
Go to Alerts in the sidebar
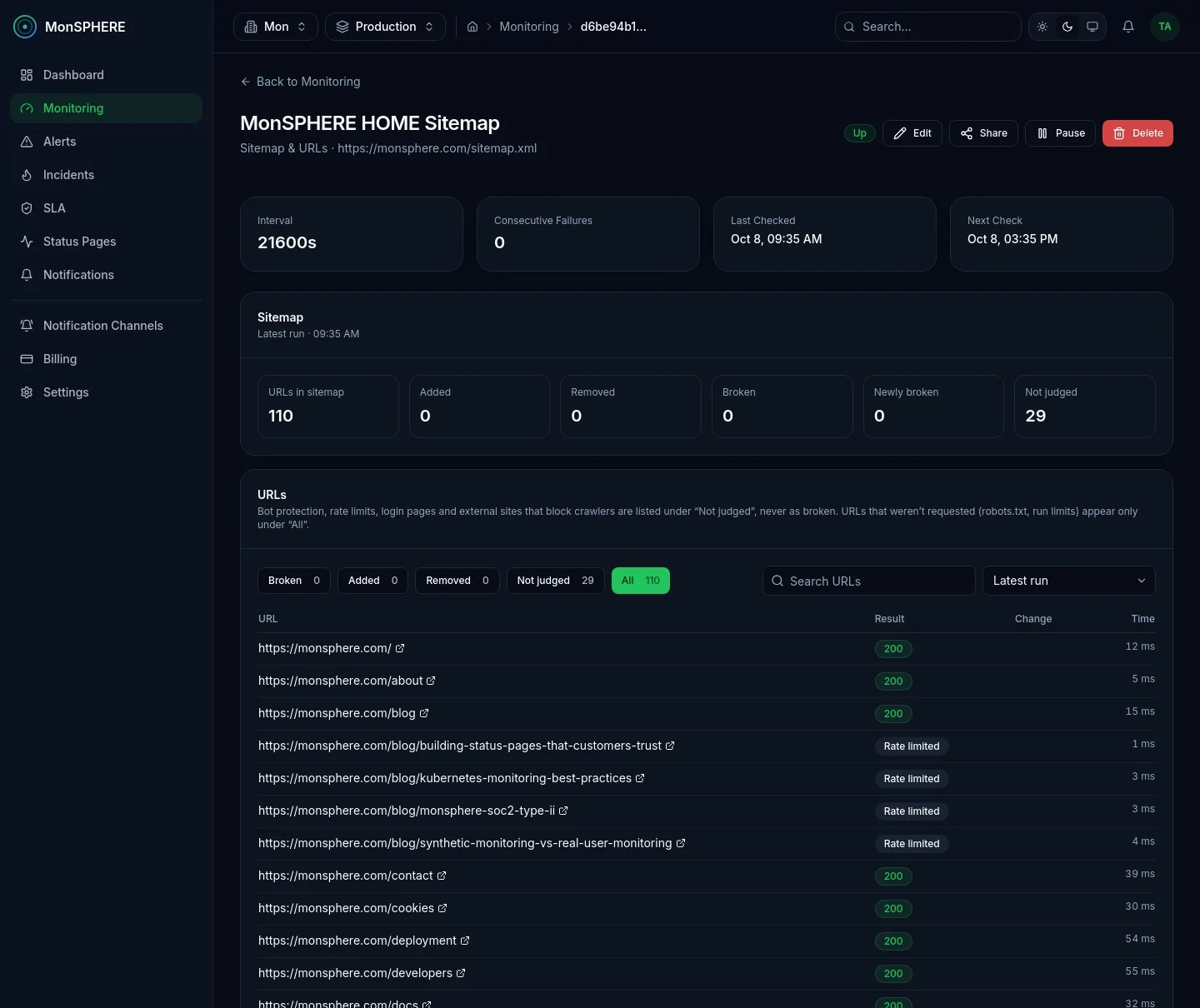[106, 142]
